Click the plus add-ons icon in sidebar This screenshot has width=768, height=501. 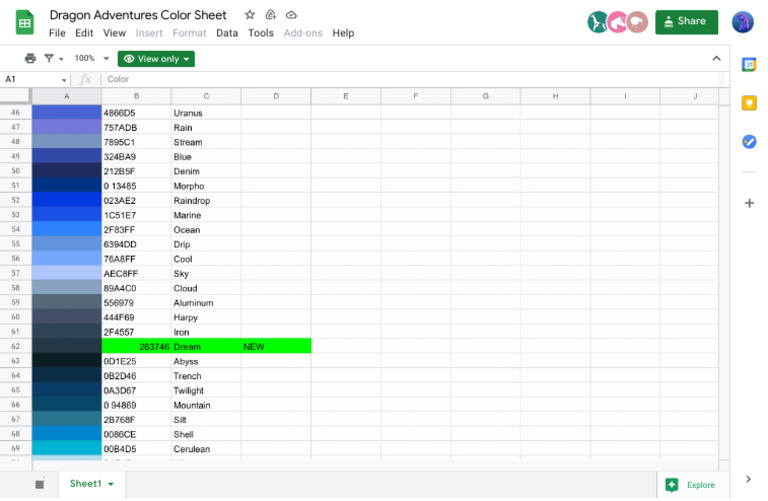(749, 203)
